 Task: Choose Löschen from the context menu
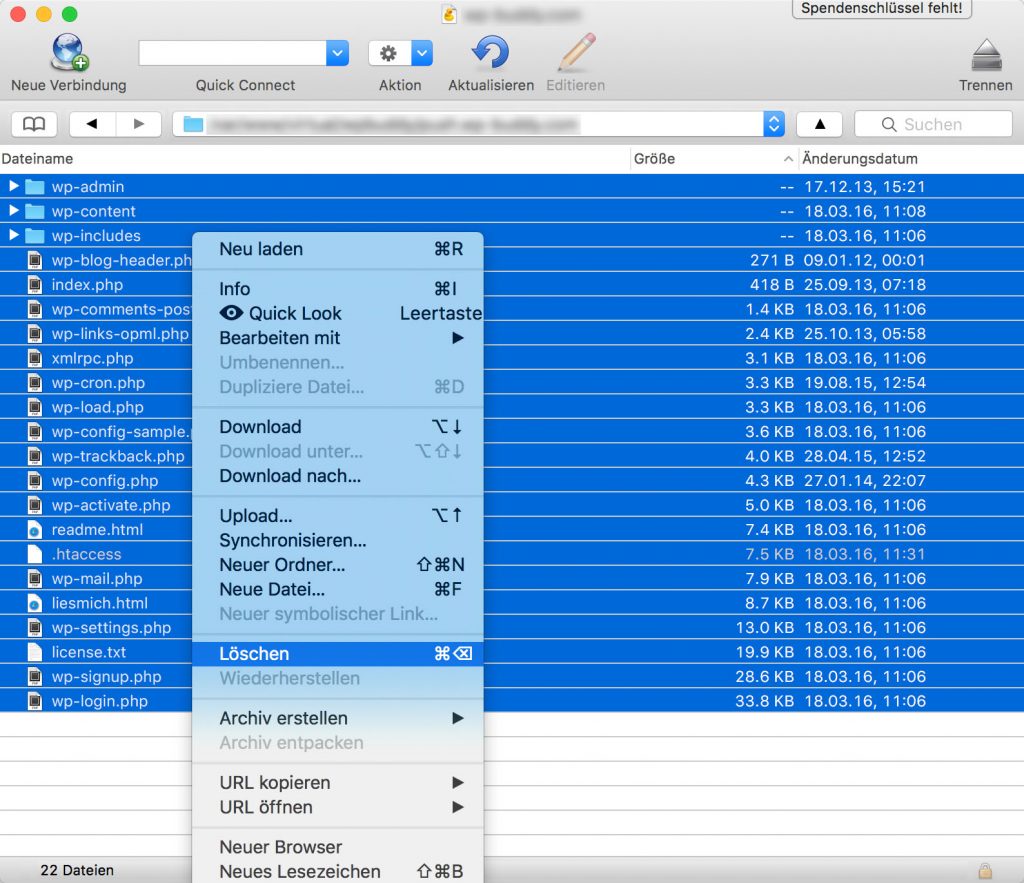254,654
